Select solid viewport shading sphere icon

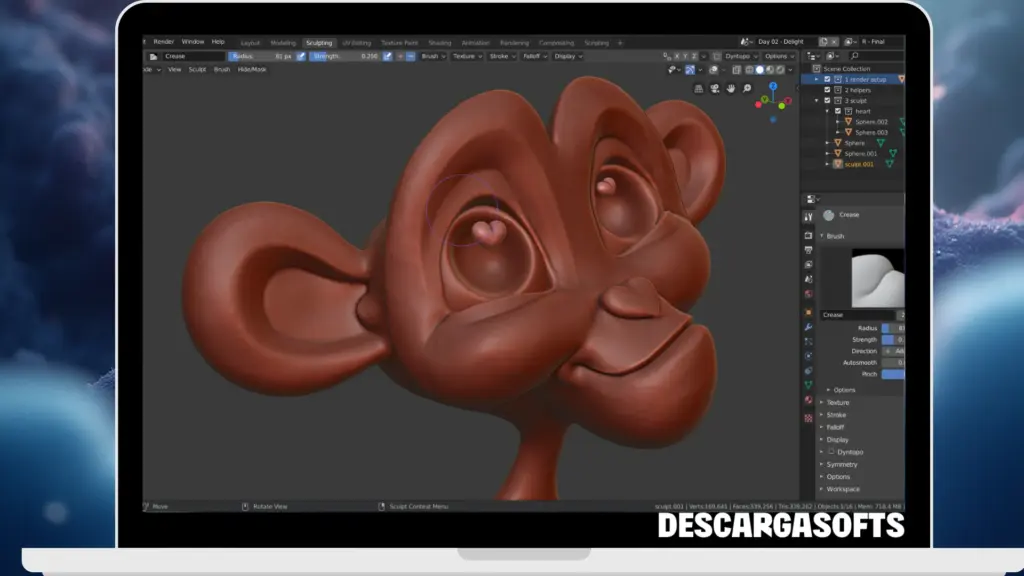point(760,70)
